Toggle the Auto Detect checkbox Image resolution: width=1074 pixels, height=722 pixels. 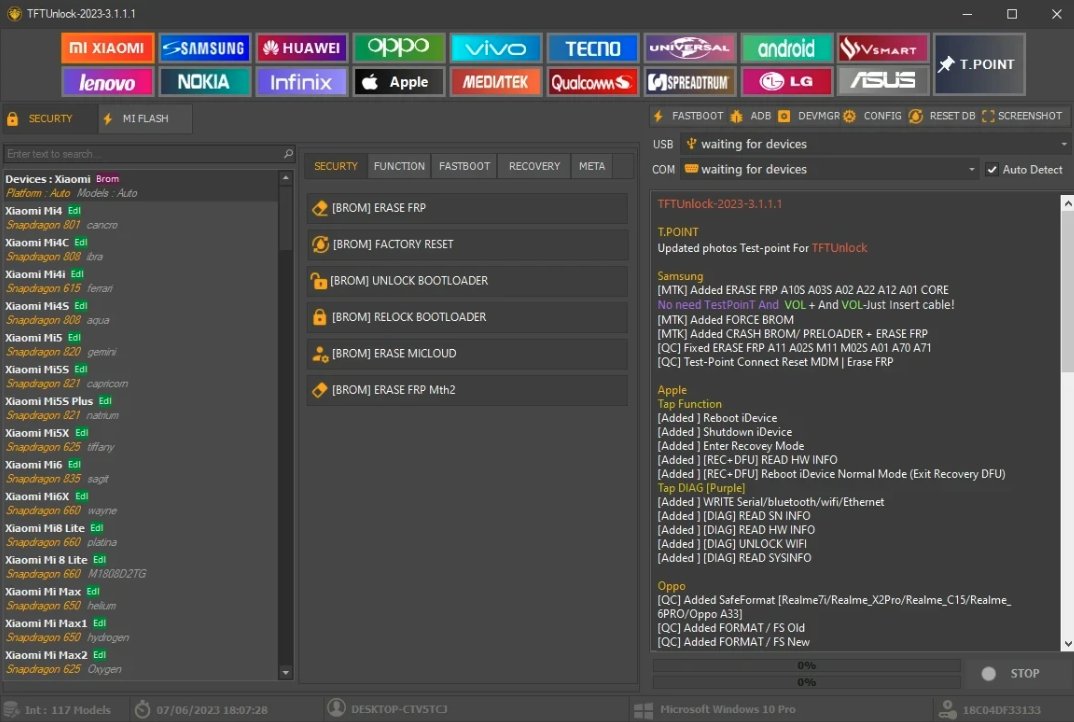coord(992,169)
